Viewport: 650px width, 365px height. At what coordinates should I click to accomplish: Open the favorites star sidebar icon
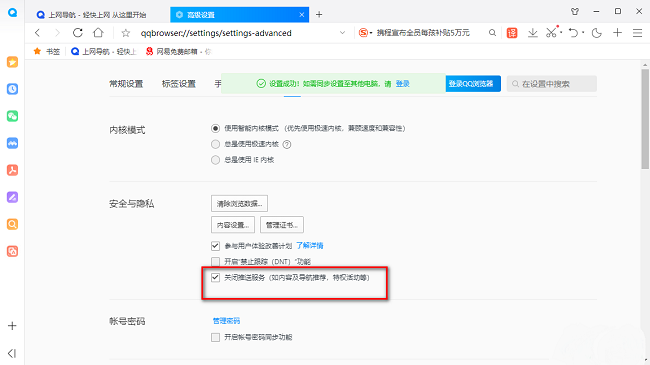(x=12, y=62)
